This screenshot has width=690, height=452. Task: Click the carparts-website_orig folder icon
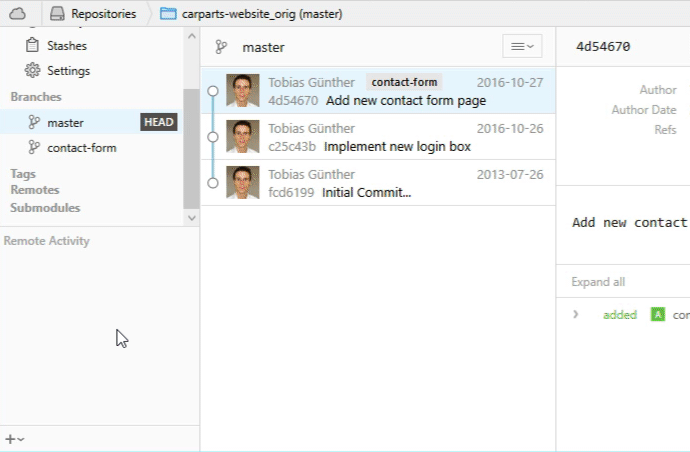tap(166, 14)
